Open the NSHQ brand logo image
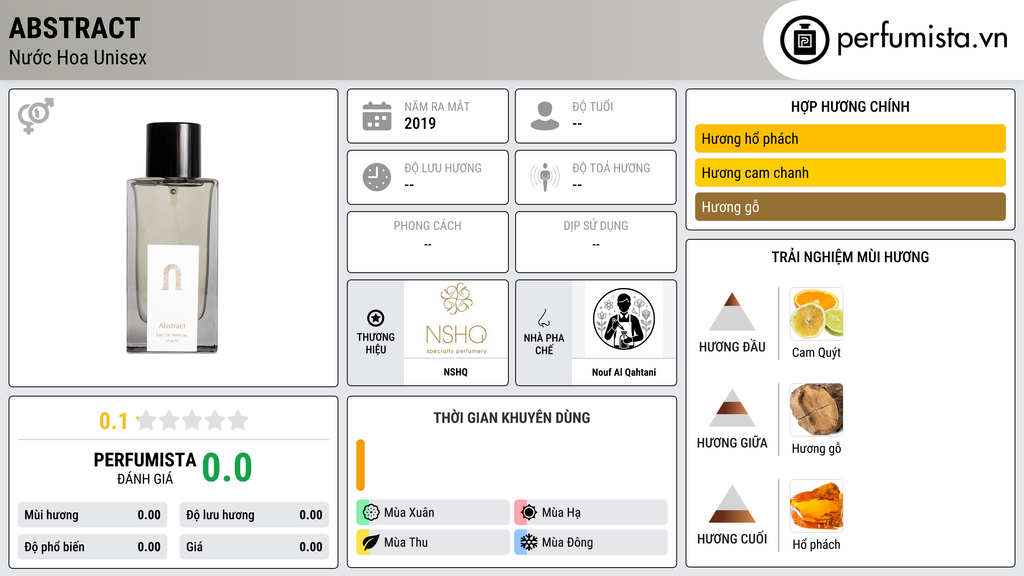This screenshot has width=1024, height=576. point(456,320)
